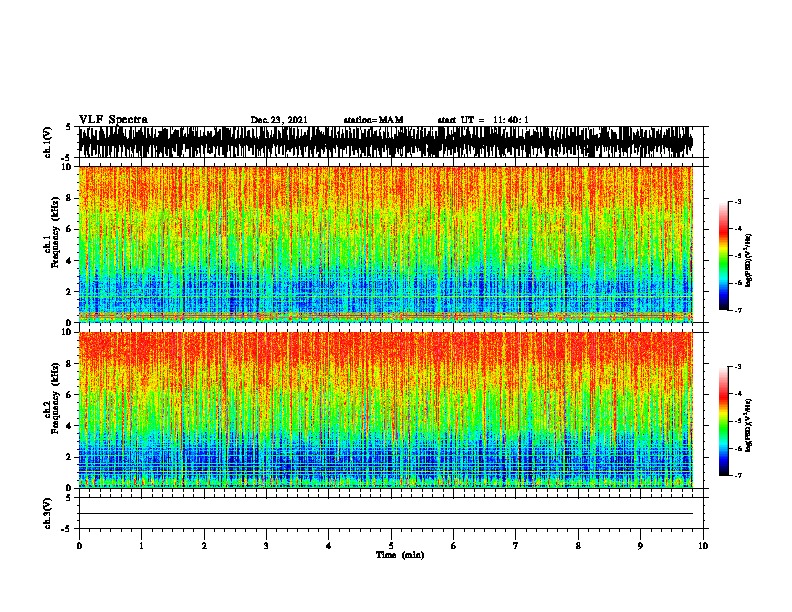Select the "Dec. 23, 2021" date text

point(279,120)
